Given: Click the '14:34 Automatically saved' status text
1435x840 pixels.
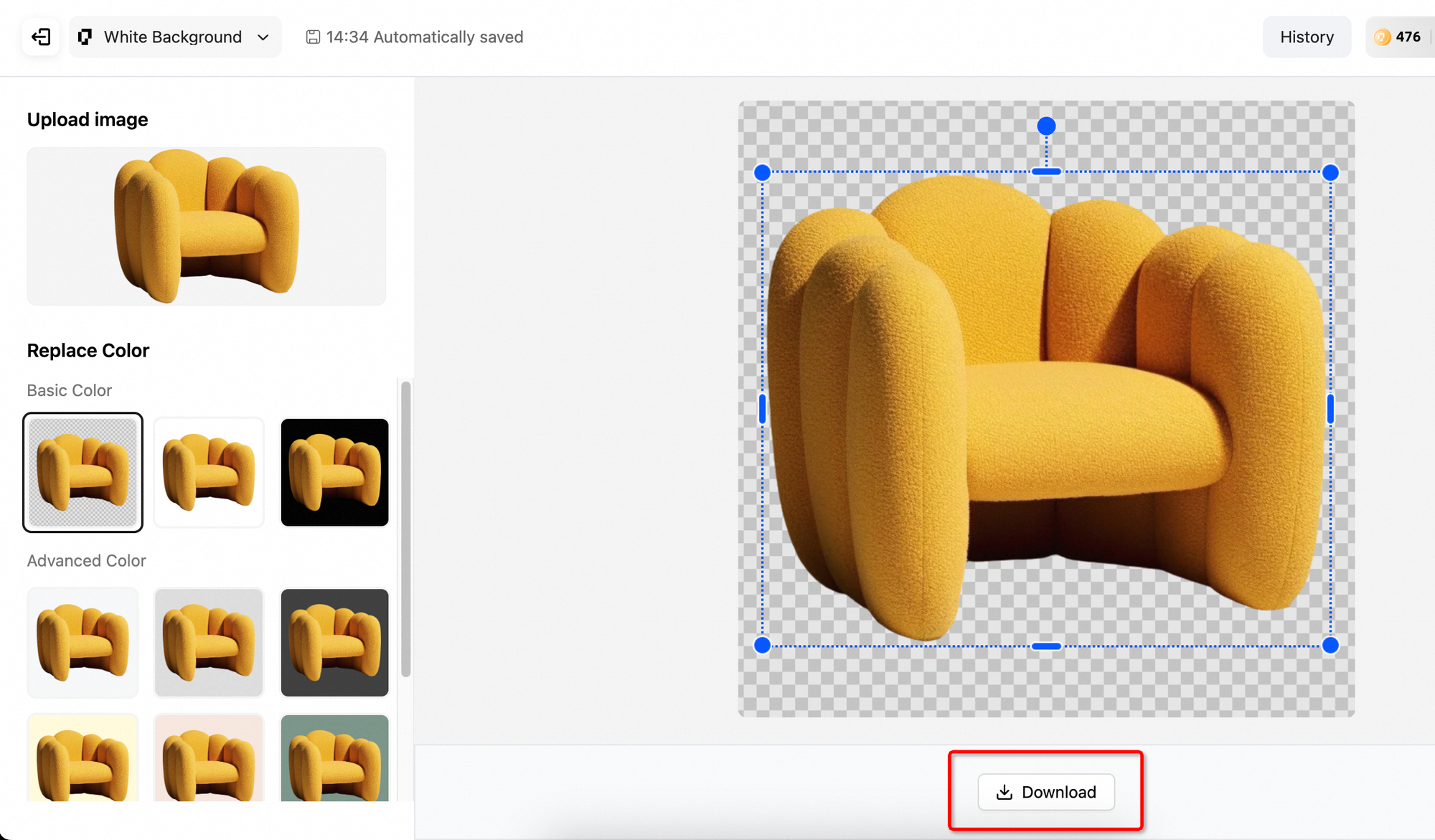Looking at the screenshot, I should tap(425, 37).
